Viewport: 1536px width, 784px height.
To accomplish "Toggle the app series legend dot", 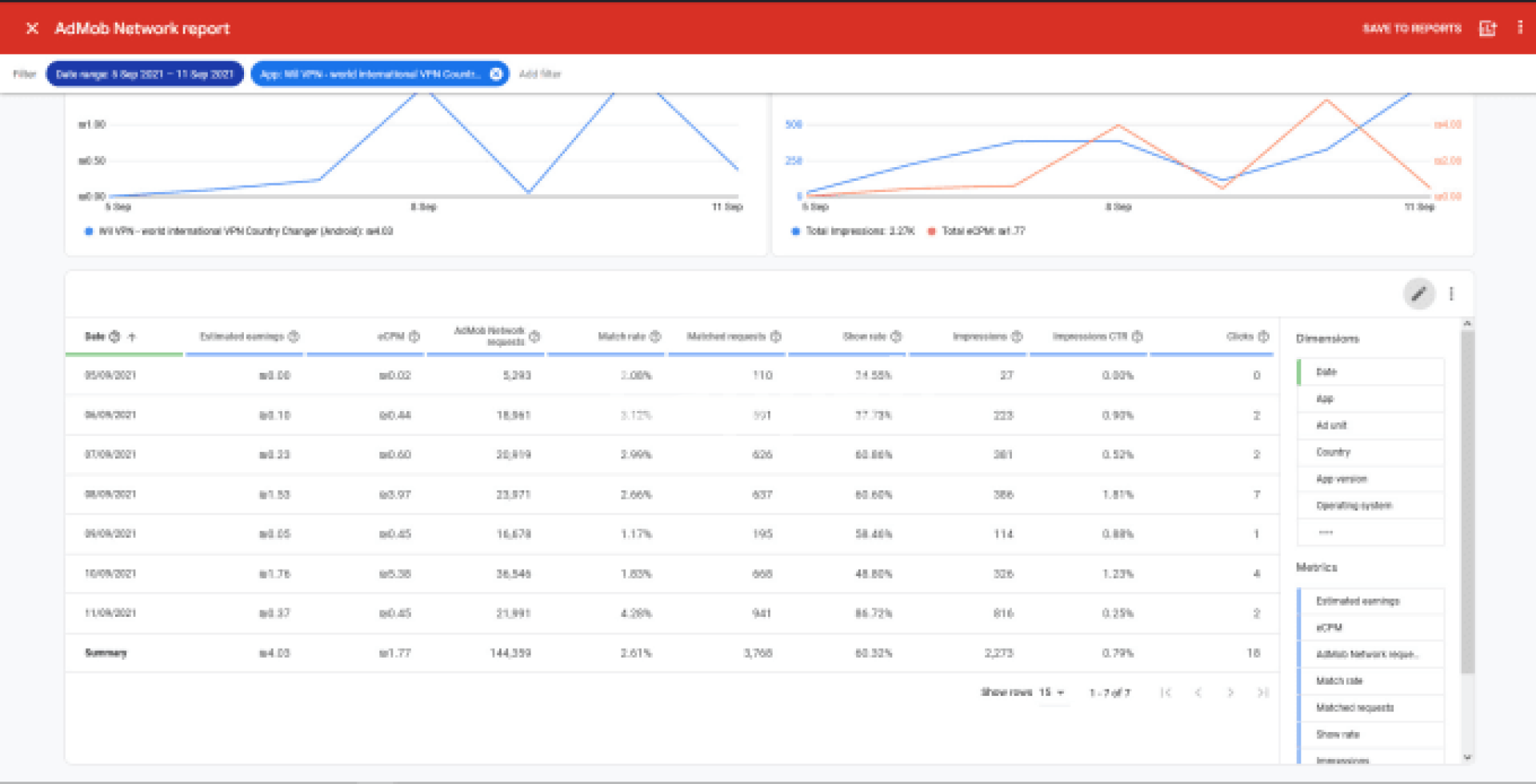I will [x=89, y=232].
